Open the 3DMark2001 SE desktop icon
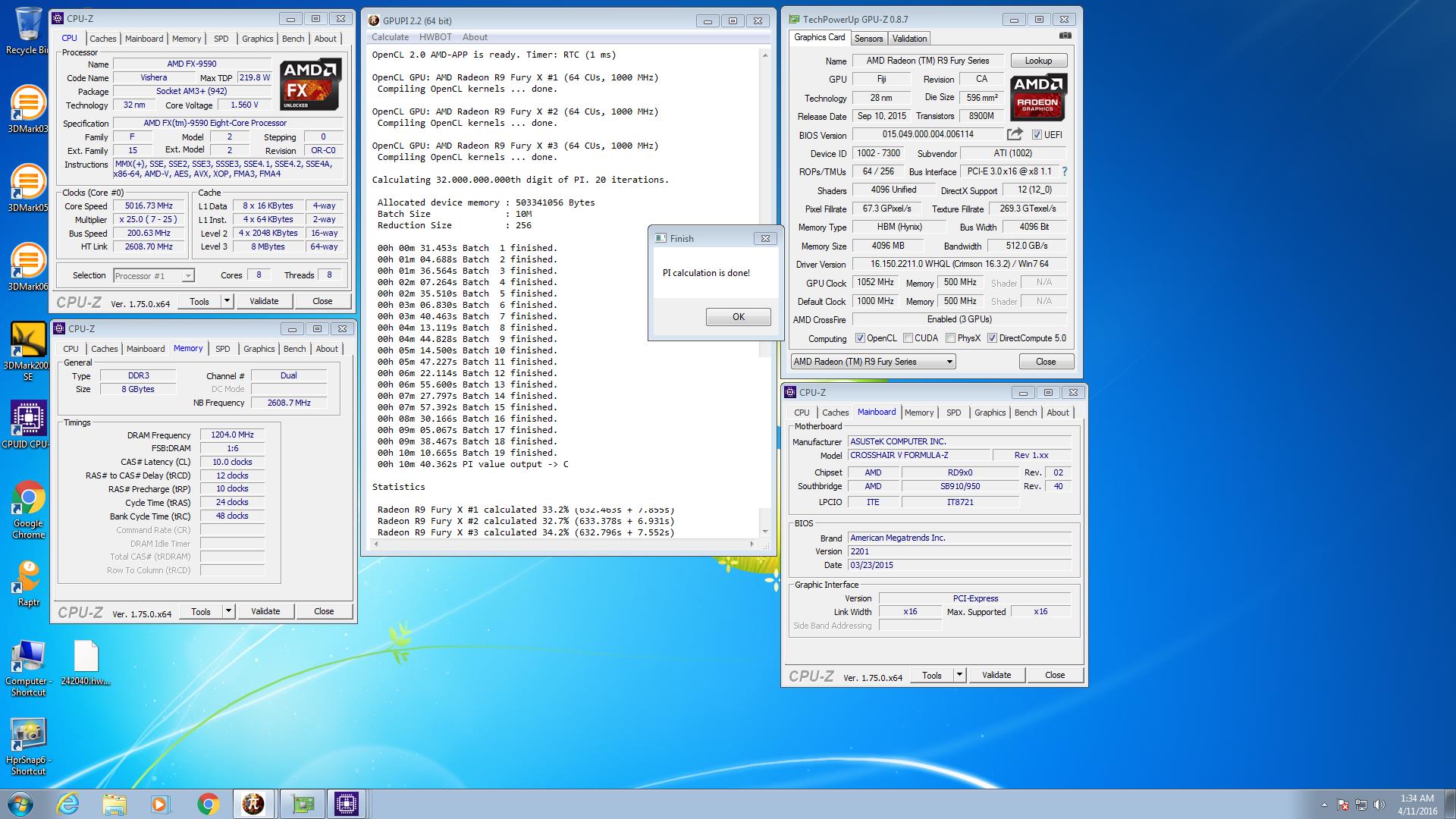The width and height of the screenshot is (1456, 819). click(x=28, y=350)
